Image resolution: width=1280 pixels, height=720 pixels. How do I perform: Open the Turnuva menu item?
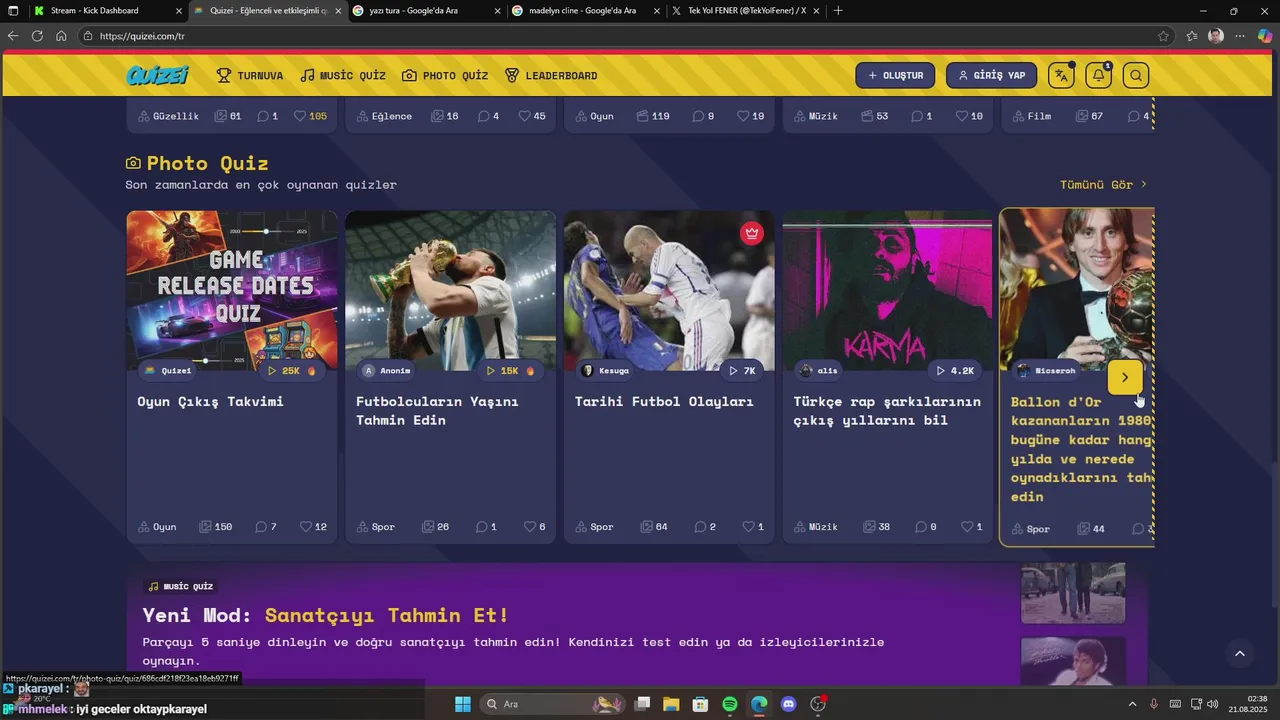point(250,76)
